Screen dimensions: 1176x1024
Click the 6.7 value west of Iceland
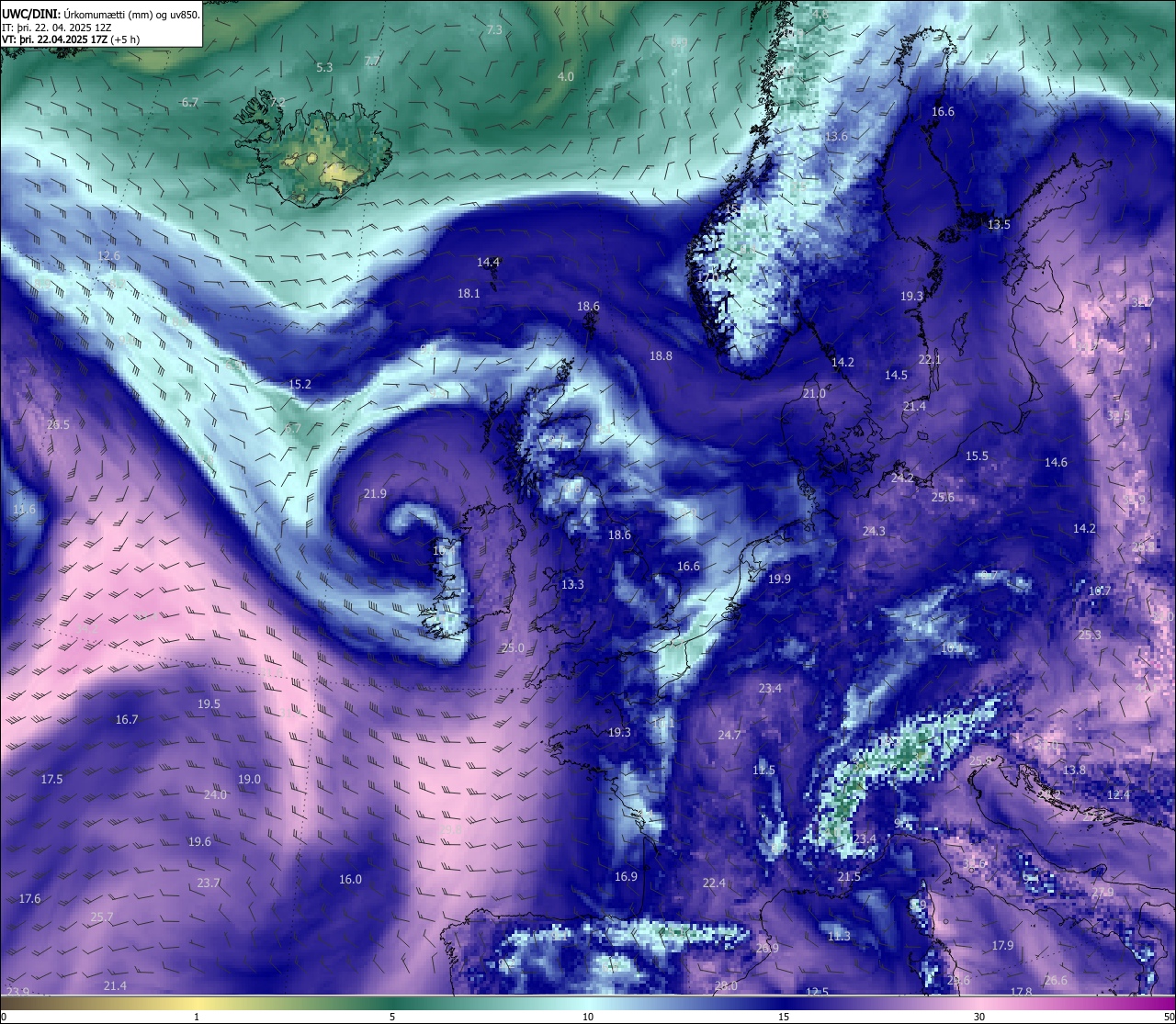(190, 103)
